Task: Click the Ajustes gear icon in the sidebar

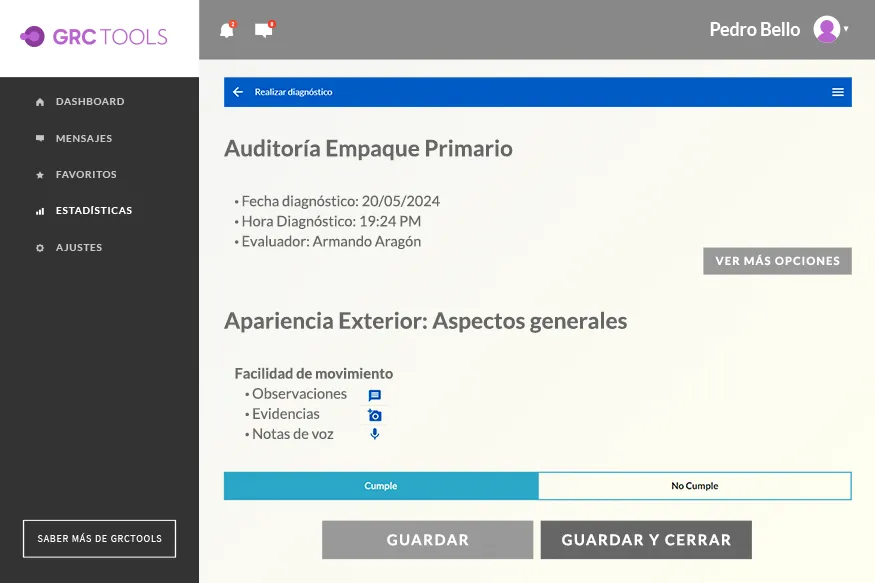Action: (39, 247)
